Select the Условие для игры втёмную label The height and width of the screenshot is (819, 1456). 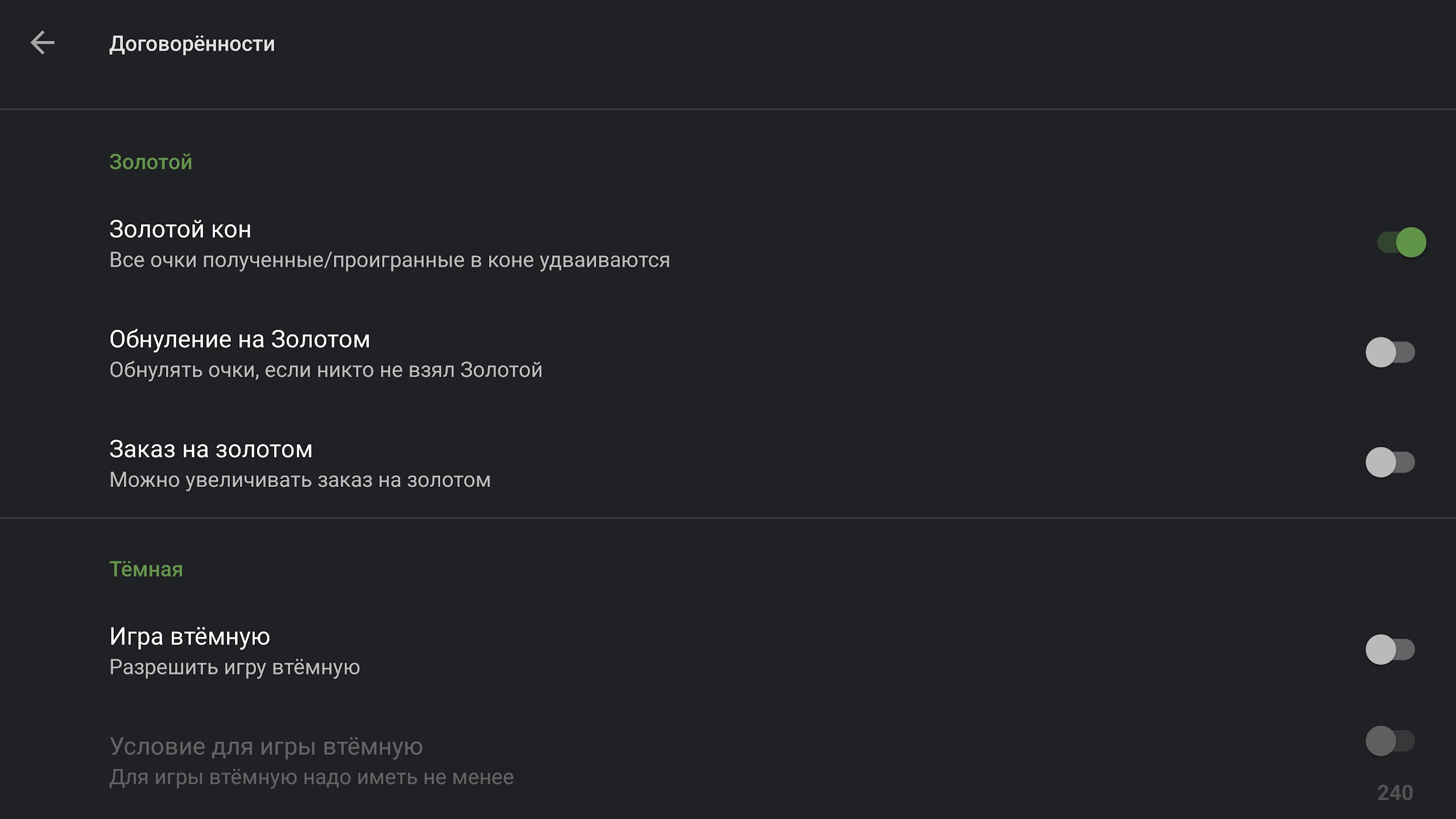click(266, 746)
